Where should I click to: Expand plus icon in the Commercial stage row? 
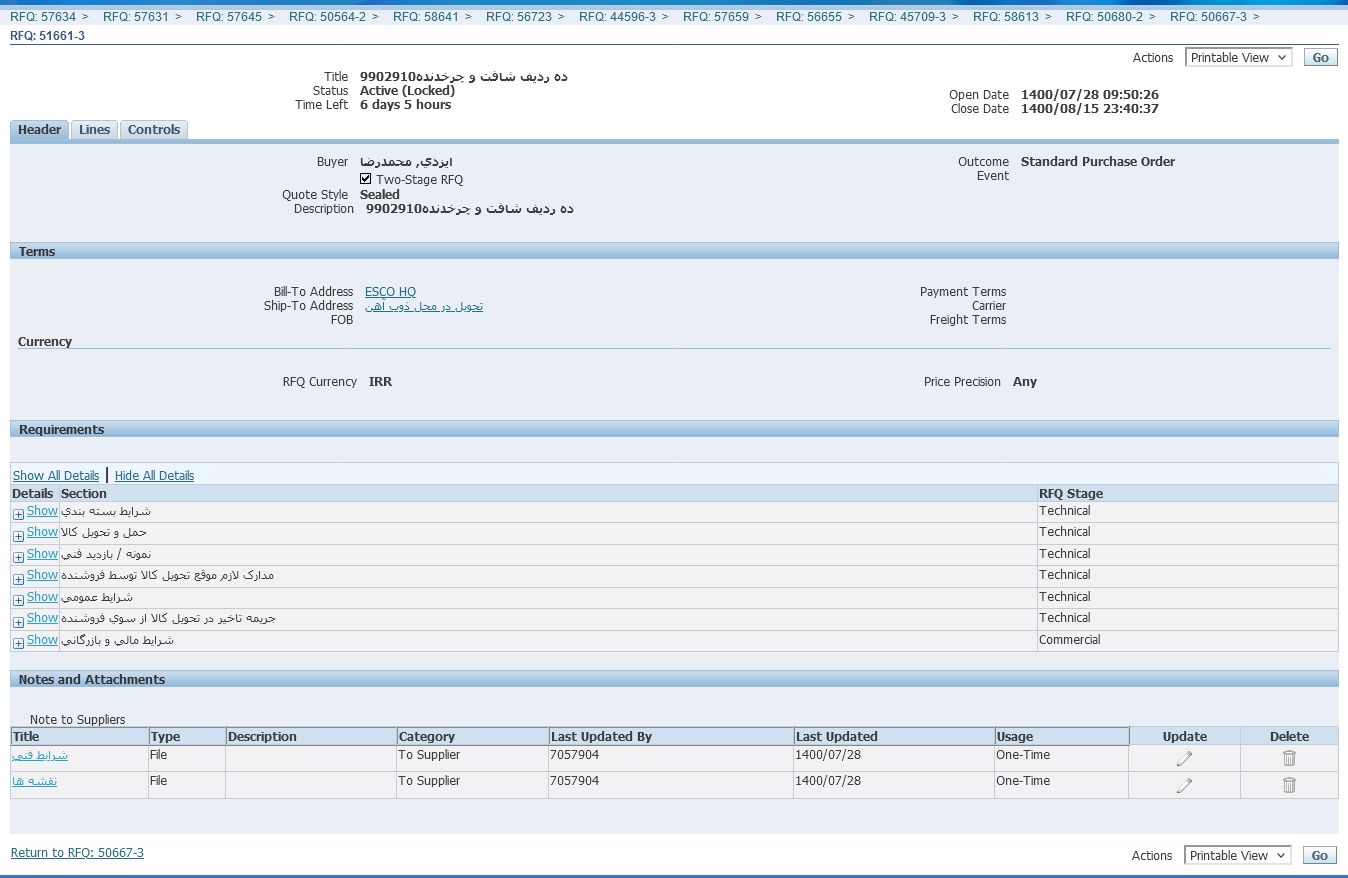[18, 643]
